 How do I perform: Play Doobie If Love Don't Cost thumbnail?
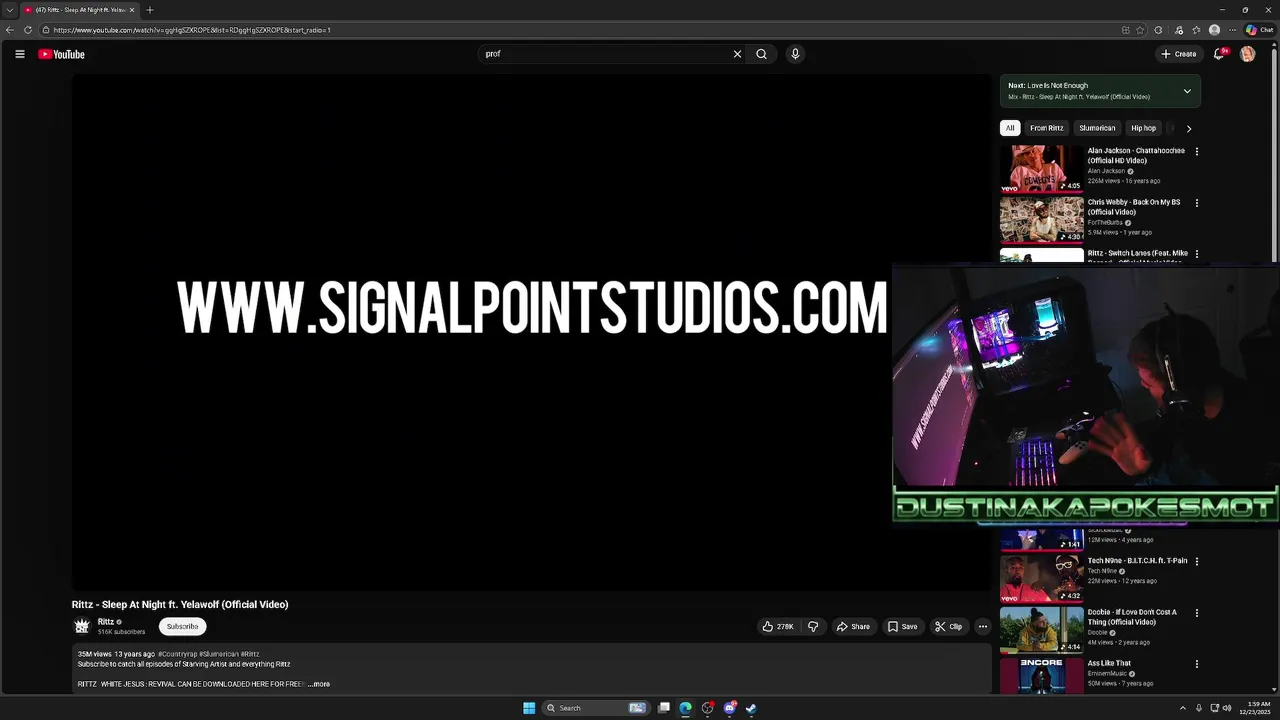click(x=1041, y=629)
